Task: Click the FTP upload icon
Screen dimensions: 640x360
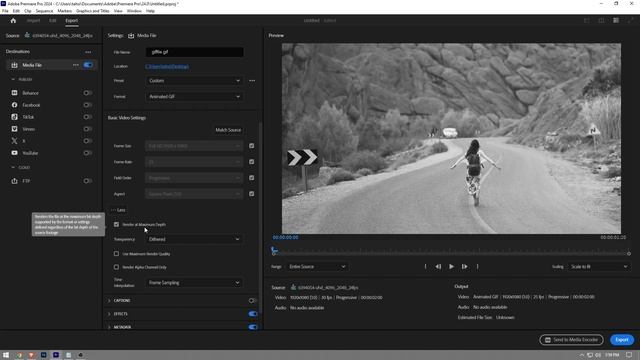Action: coord(14,181)
